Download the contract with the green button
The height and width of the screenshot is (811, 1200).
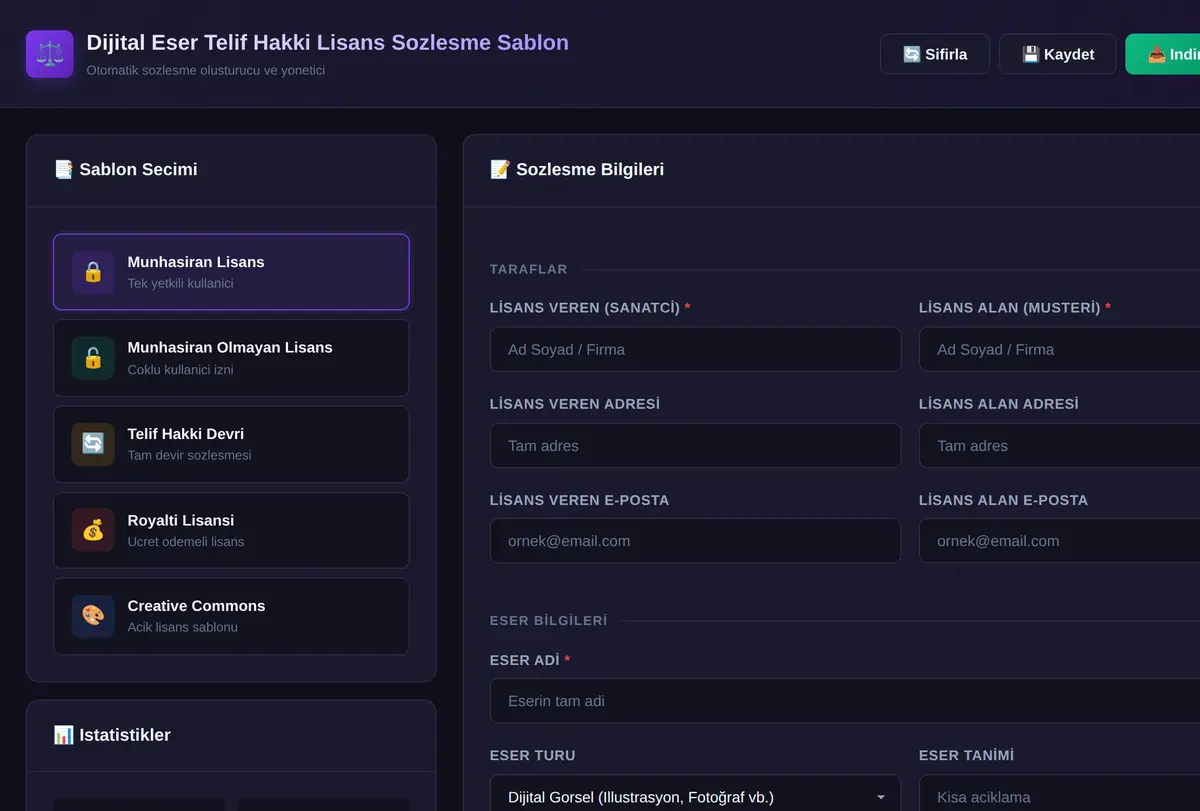point(1163,54)
